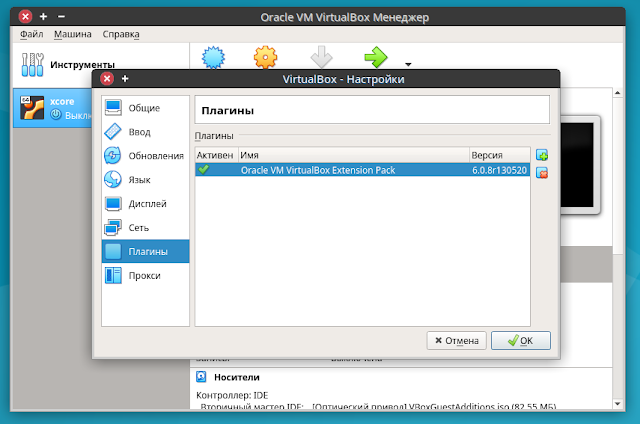This screenshot has height=424, width=640.
Task: Add a new plugin package
Action: tap(542, 155)
